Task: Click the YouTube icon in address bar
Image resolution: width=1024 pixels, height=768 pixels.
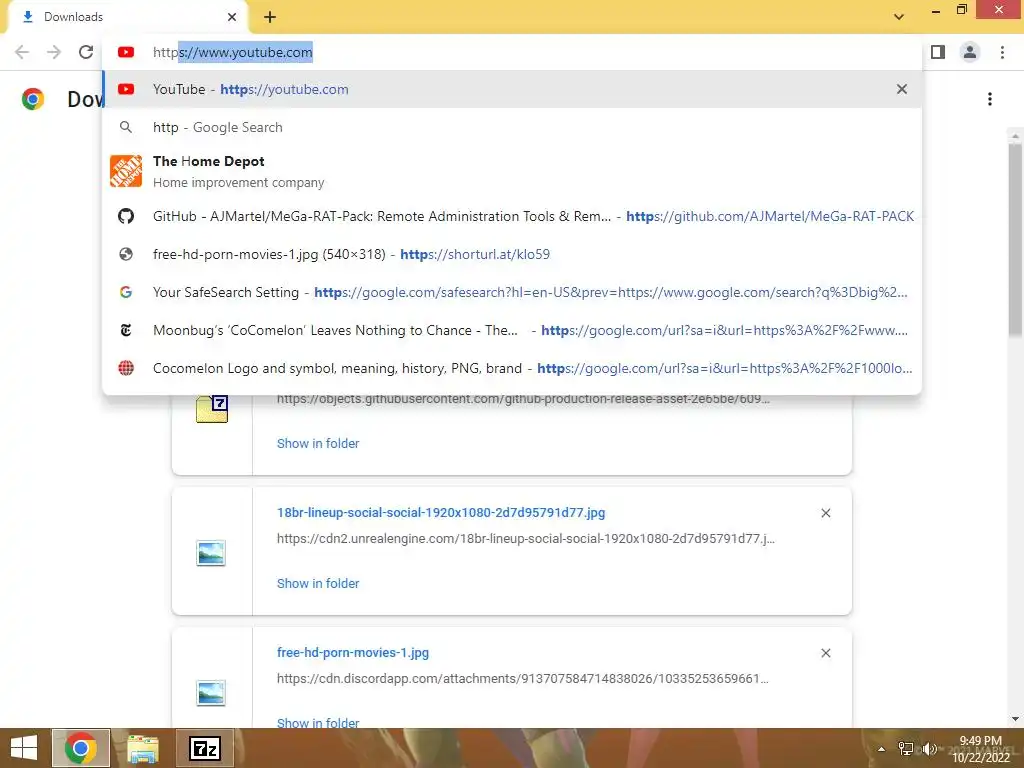Action: point(126,52)
